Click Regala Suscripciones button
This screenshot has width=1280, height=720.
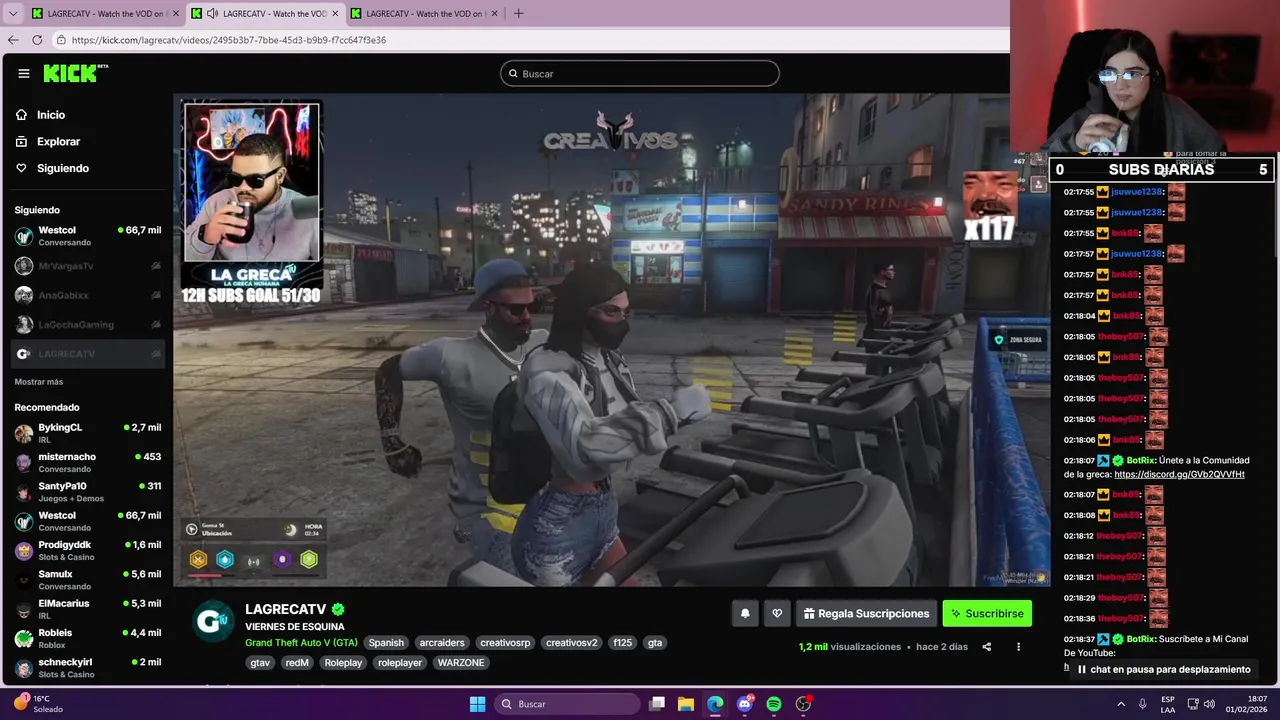[x=867, y=614]
